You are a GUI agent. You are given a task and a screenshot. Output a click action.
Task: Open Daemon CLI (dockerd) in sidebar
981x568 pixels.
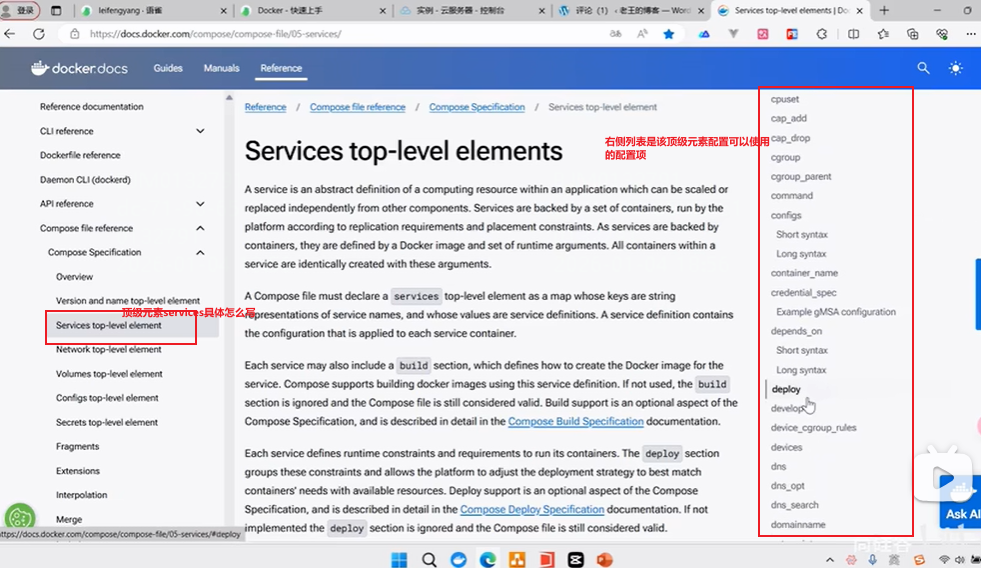pos(85,180)
